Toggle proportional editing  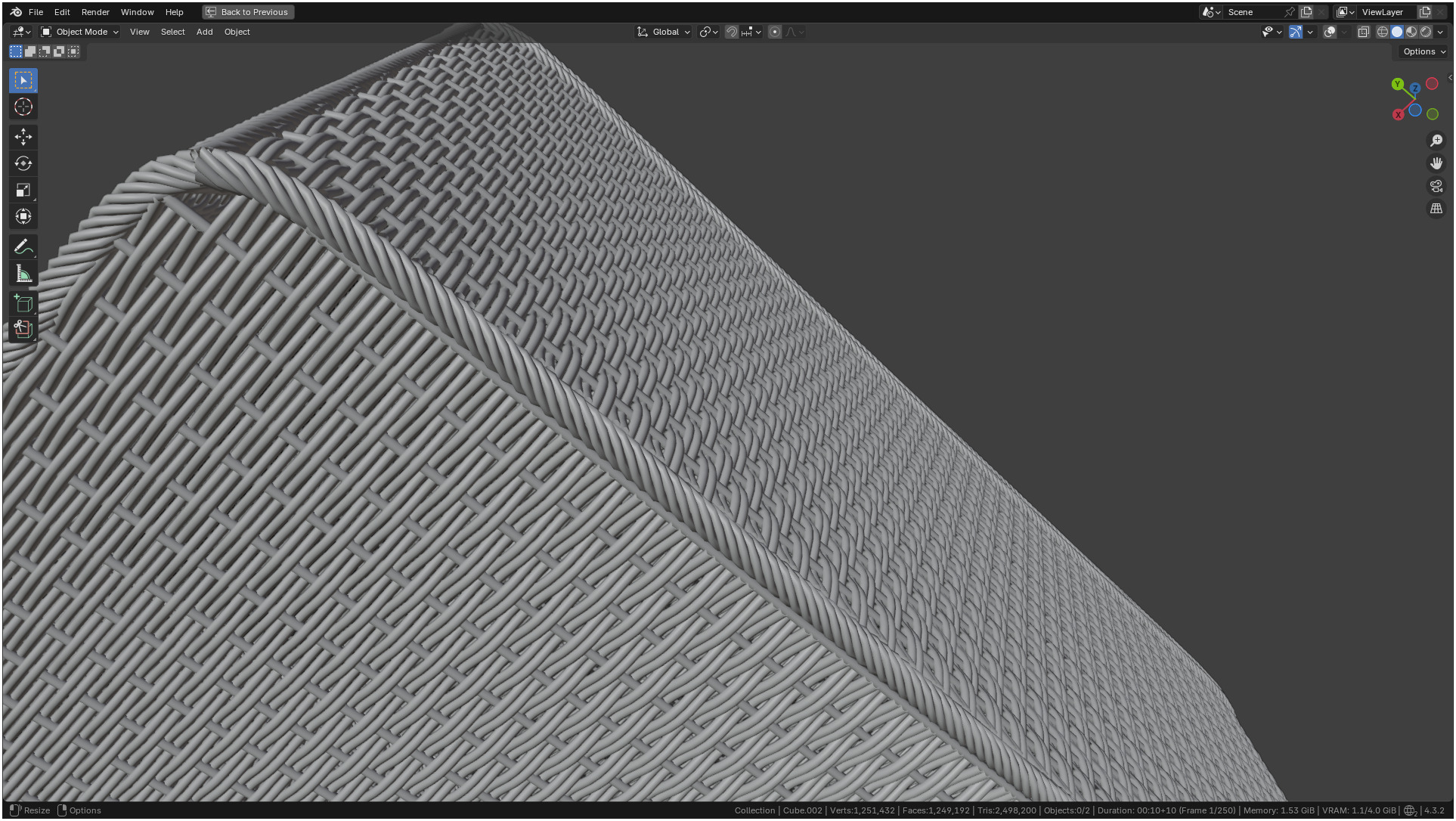coord(775,32)
